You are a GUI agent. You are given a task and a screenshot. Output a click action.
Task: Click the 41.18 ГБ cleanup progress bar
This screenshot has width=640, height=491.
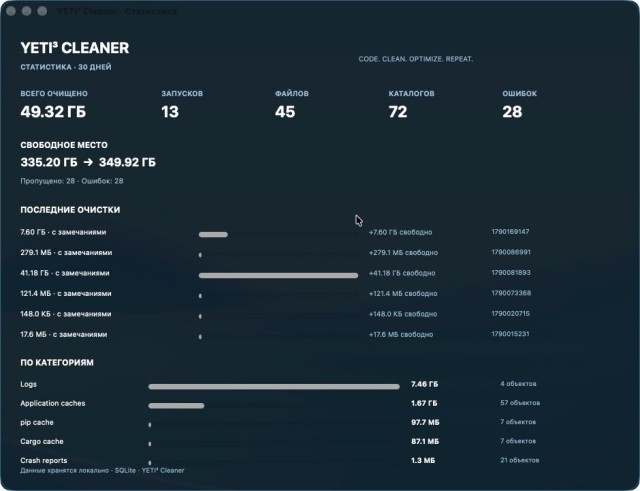click(x=278, y=275)
